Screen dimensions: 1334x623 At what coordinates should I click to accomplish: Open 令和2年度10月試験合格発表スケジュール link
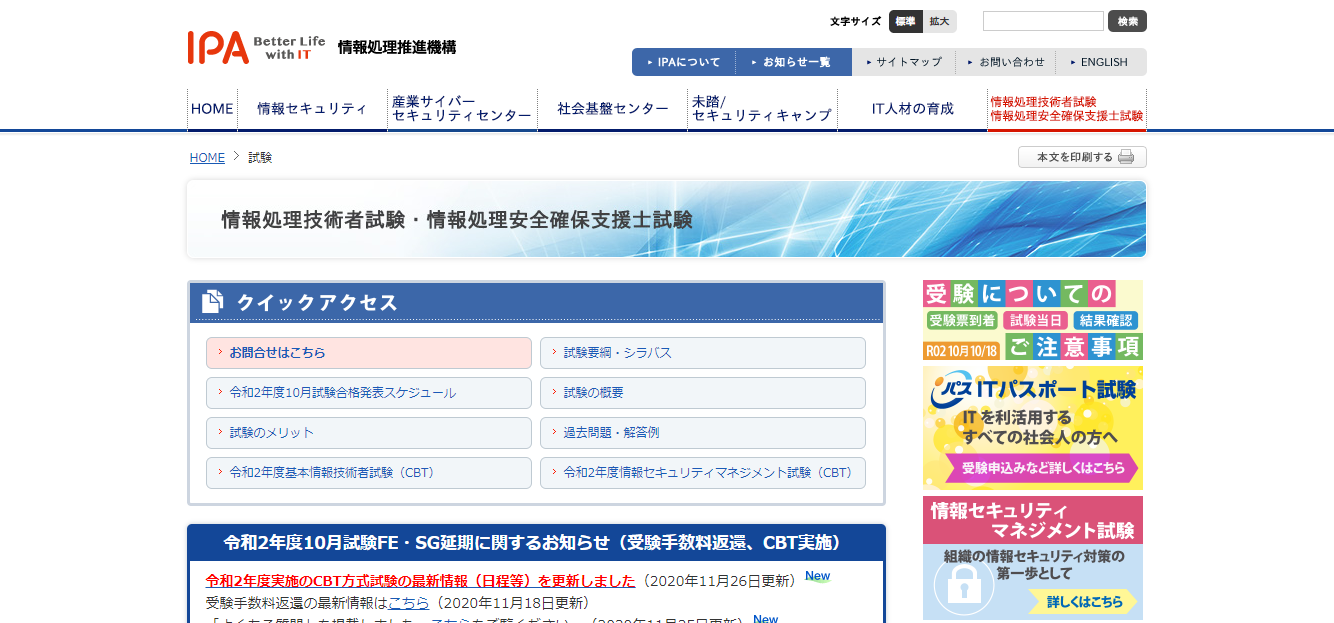[x=369, y=393]
